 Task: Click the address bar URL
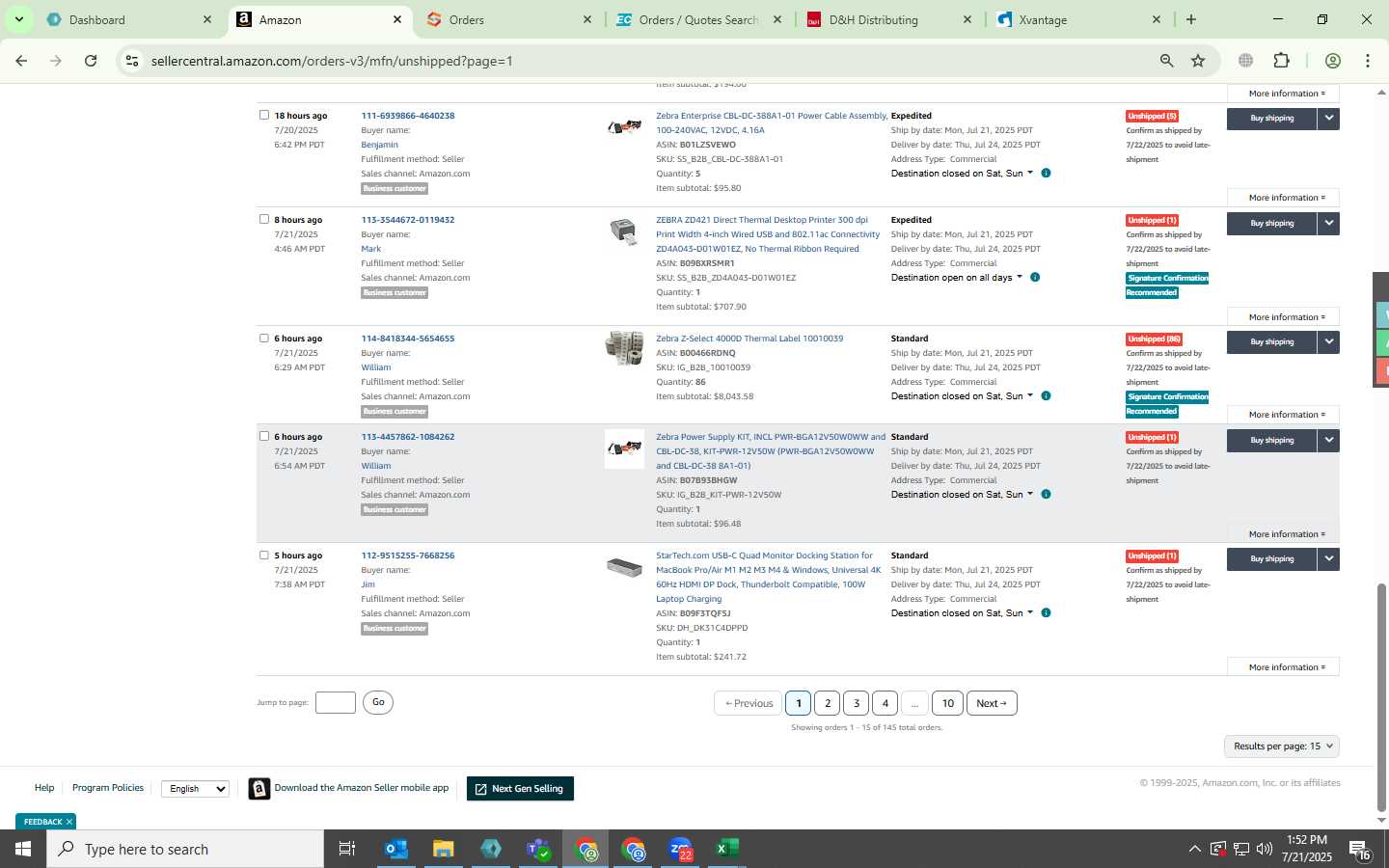[x=332, y=61]
